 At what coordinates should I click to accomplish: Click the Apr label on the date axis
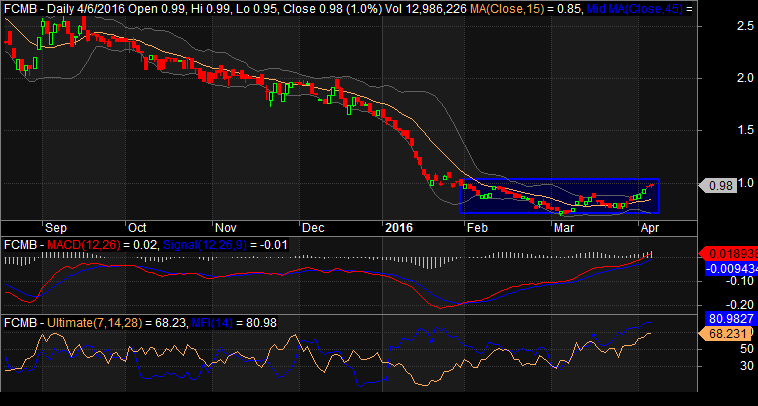point(650,228)
